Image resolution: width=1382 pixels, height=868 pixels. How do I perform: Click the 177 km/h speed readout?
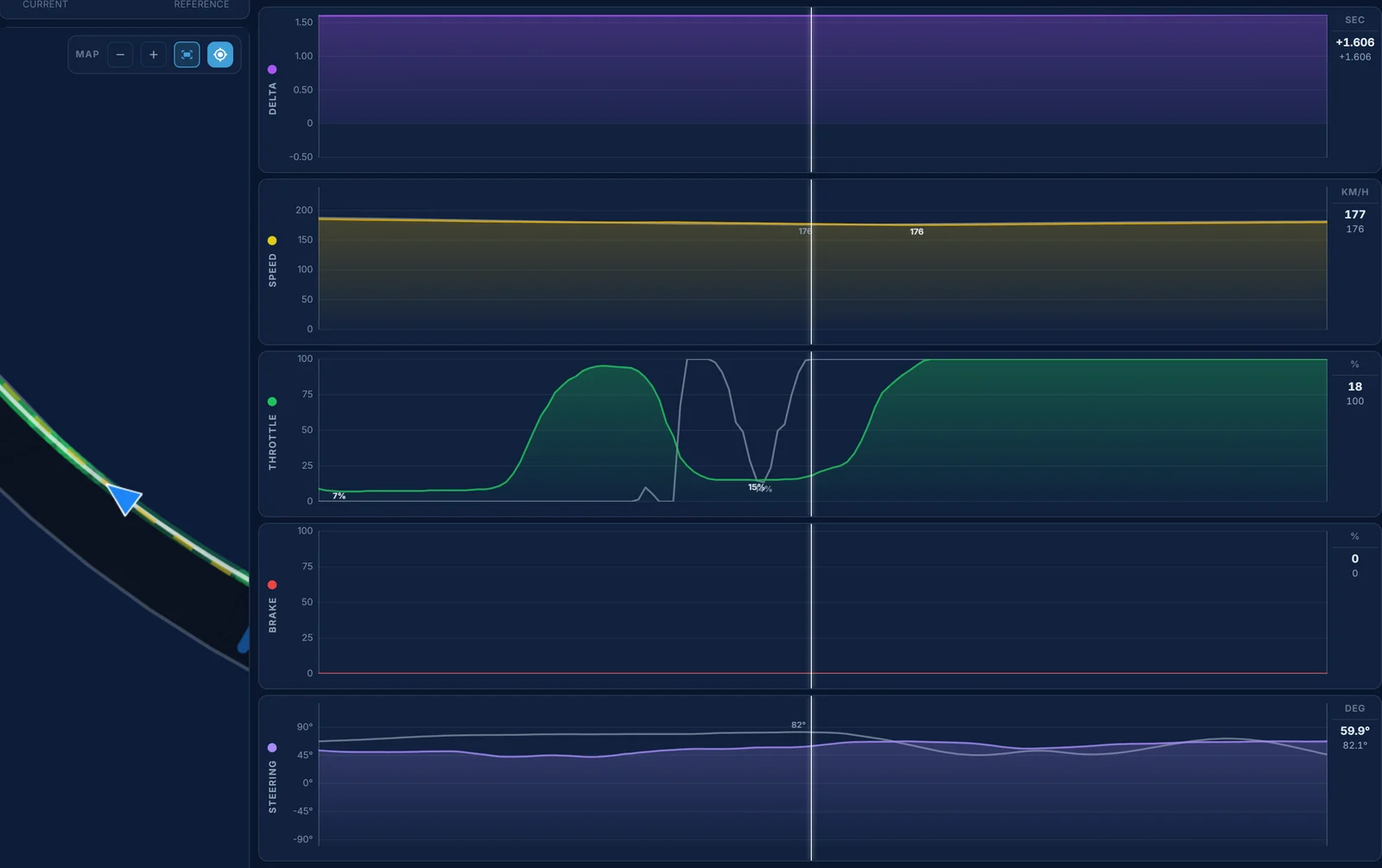pyautogui.click(x=1354, y=214)
